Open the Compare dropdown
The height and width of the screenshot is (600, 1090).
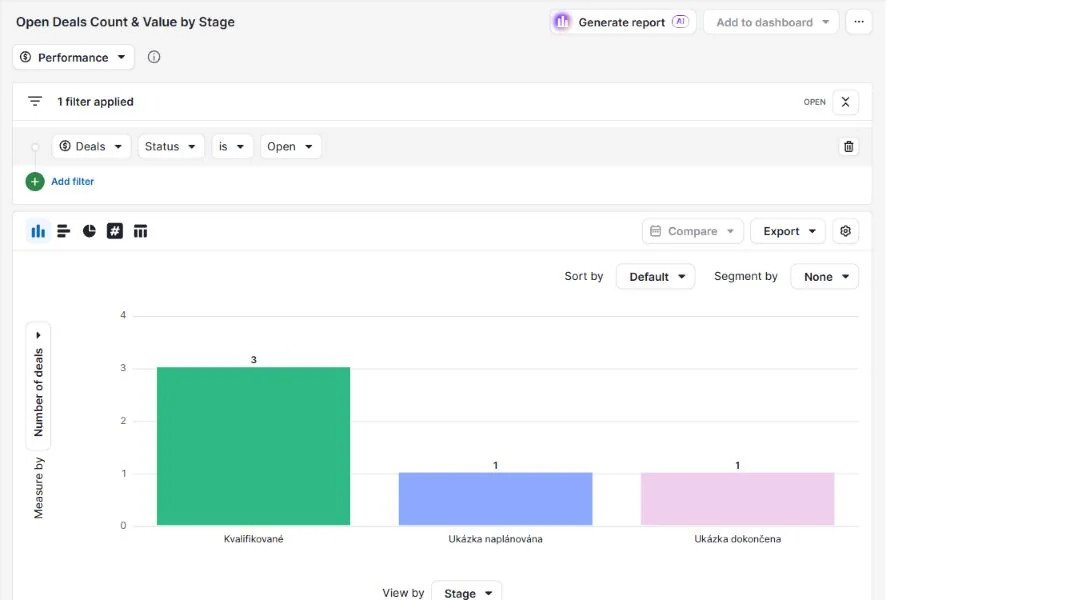coord(692,231)
